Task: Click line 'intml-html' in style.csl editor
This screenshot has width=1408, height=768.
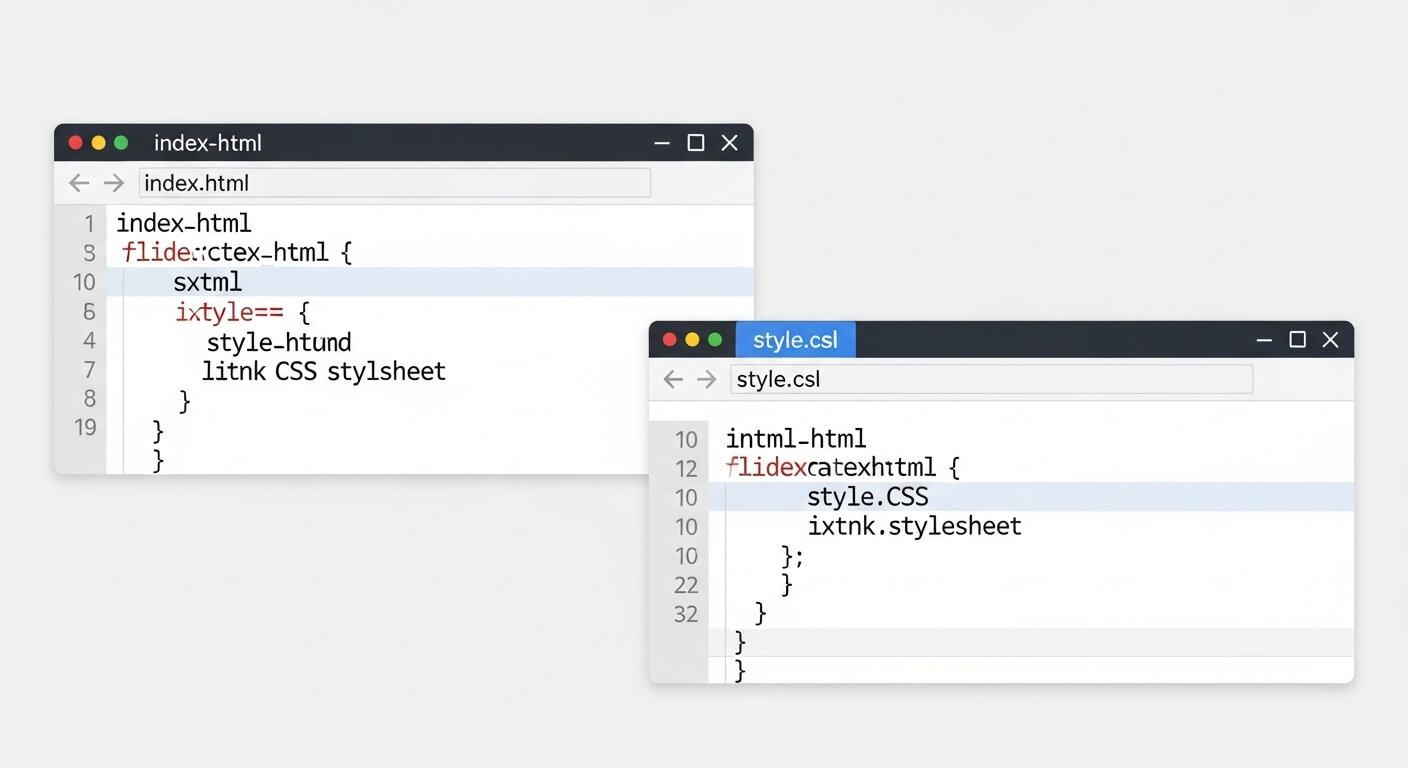Action: [796, 438]
